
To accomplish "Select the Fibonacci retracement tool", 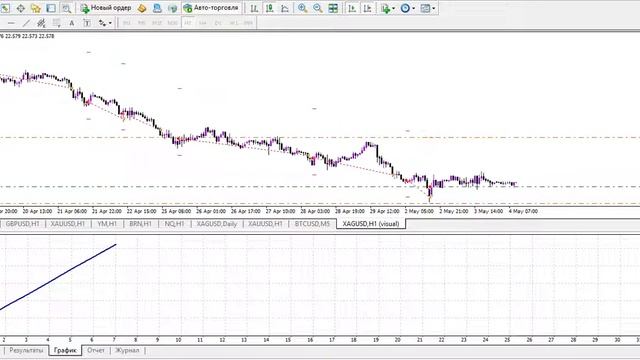I will (56, 23).
